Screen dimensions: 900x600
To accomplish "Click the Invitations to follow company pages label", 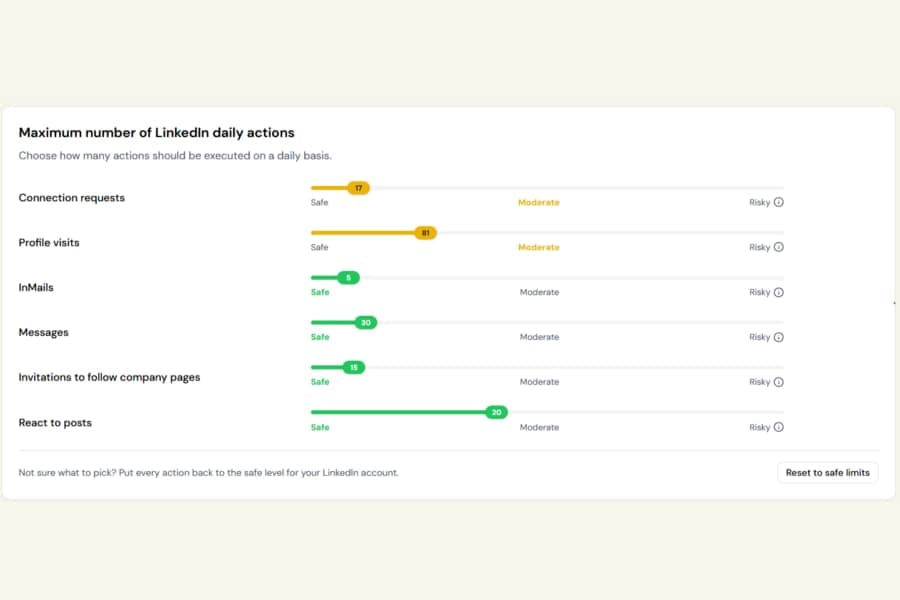I will pos(109,377).
